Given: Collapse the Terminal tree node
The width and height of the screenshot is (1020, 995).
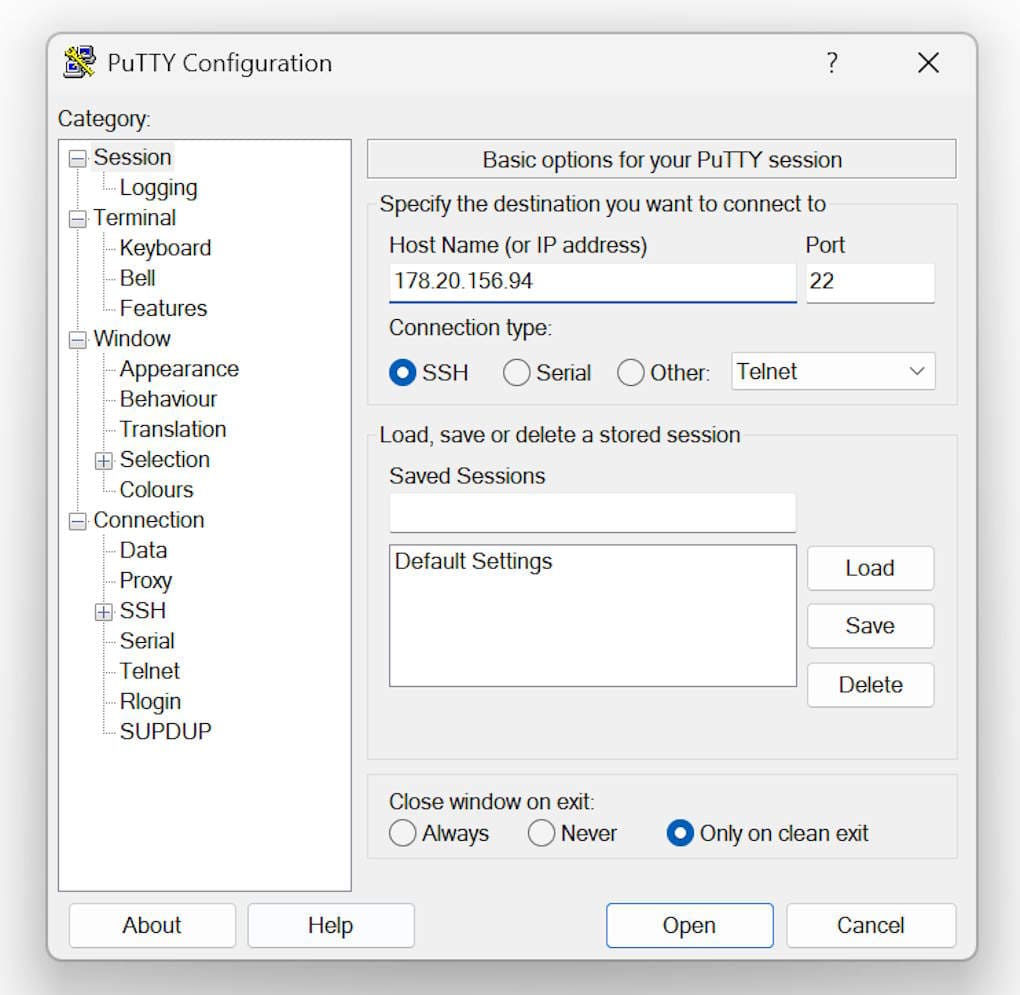Looking at the screenshot, I should point(77,219).
